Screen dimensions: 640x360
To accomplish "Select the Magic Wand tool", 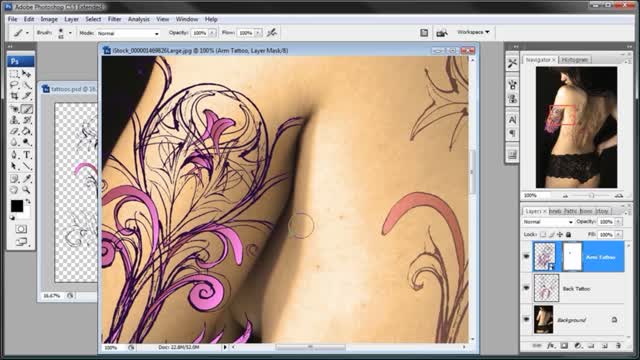I will (x=27, y=85).
